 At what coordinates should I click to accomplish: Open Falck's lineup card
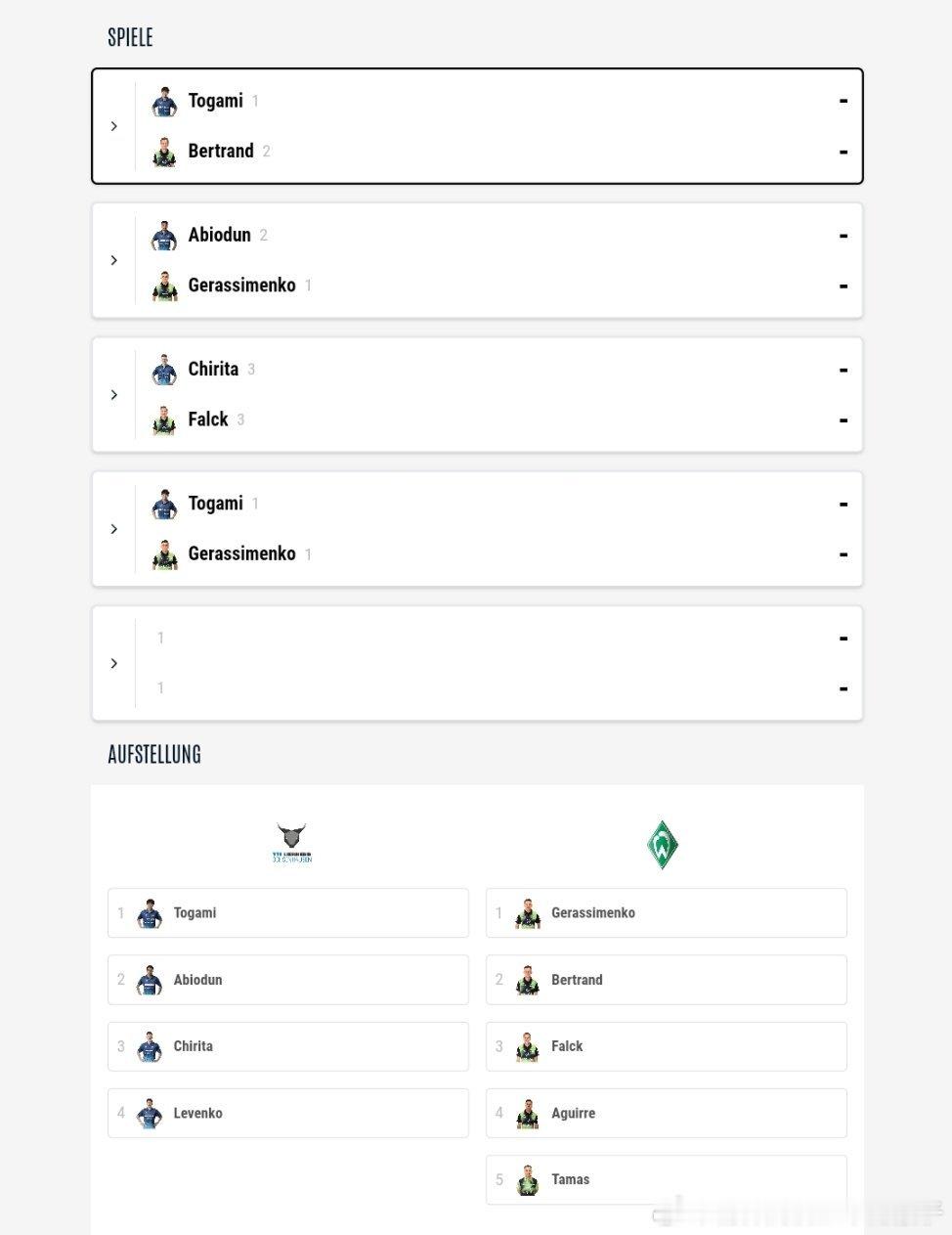(x=667, y=1046)
